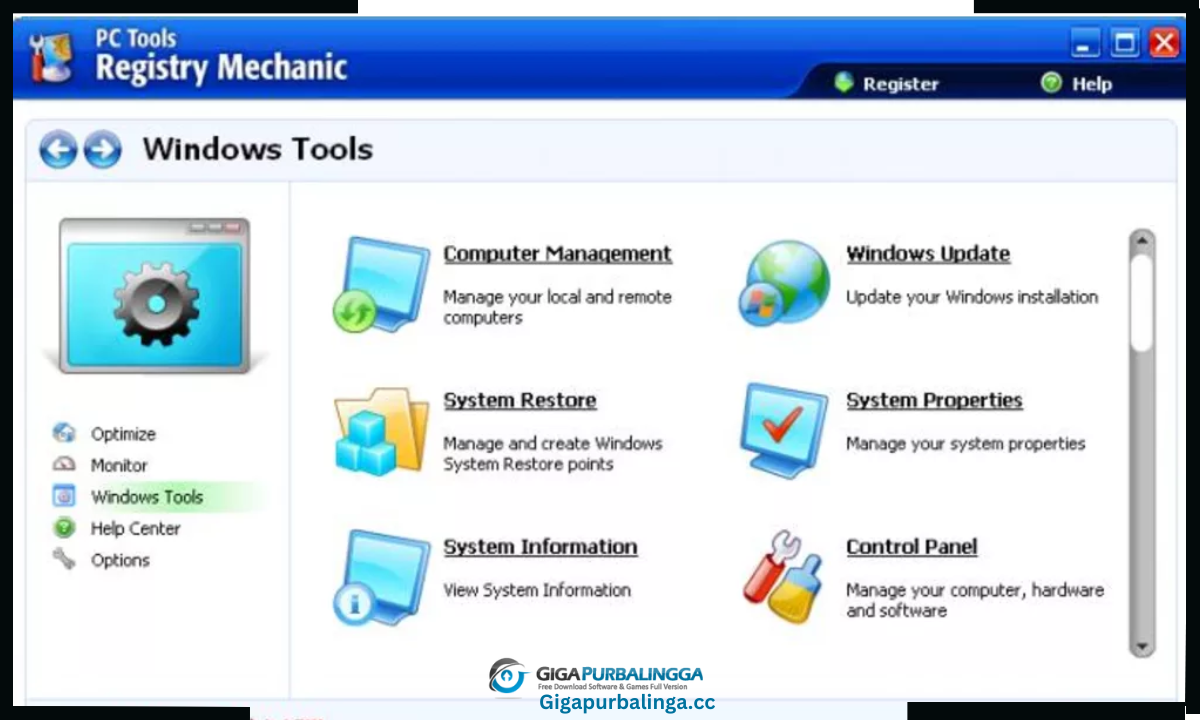Viewport: 1200px width, 720px height.
Task: Click the Windows Tools sidebar icon
Action: [64, 496]
